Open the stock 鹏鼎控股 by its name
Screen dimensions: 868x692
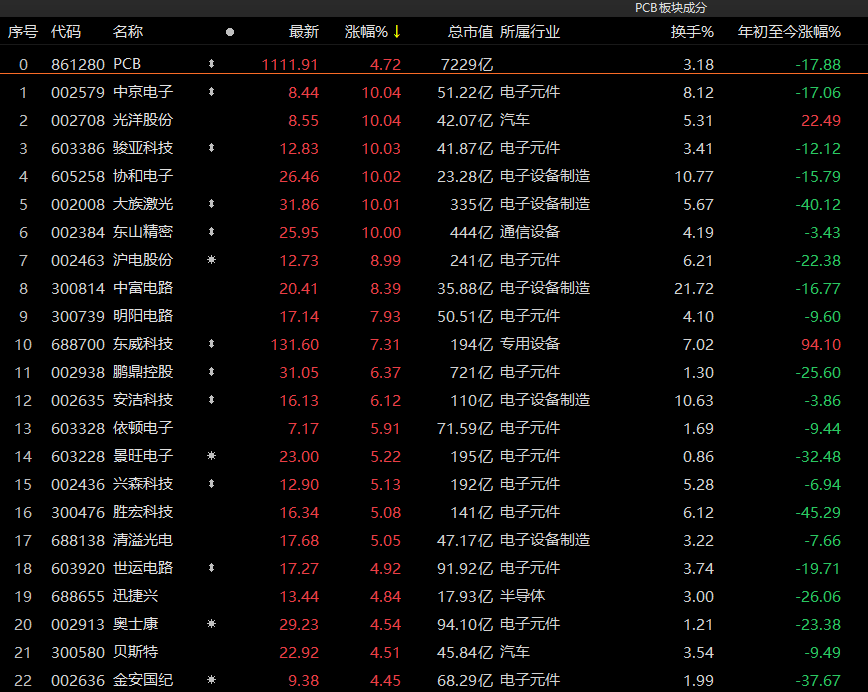(x=143, y=372)
